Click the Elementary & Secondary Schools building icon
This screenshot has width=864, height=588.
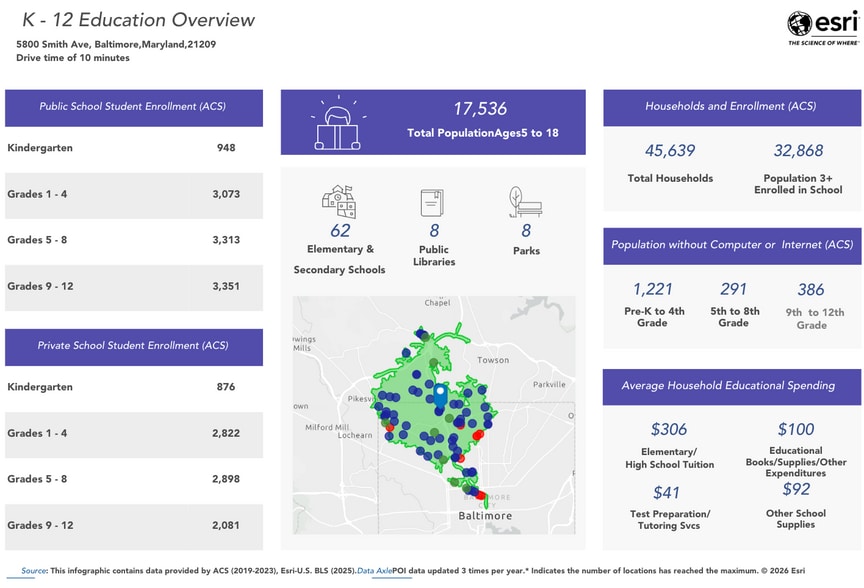coord(340,201)
